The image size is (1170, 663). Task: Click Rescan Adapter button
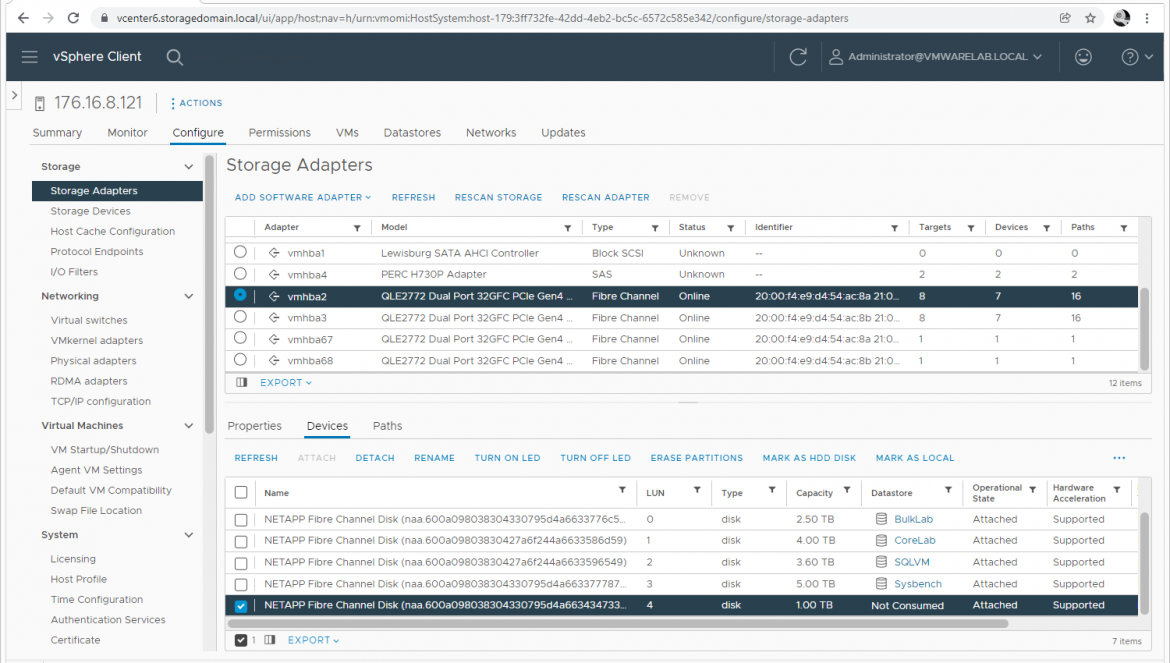pyautogui.click(x=606, y=198)
